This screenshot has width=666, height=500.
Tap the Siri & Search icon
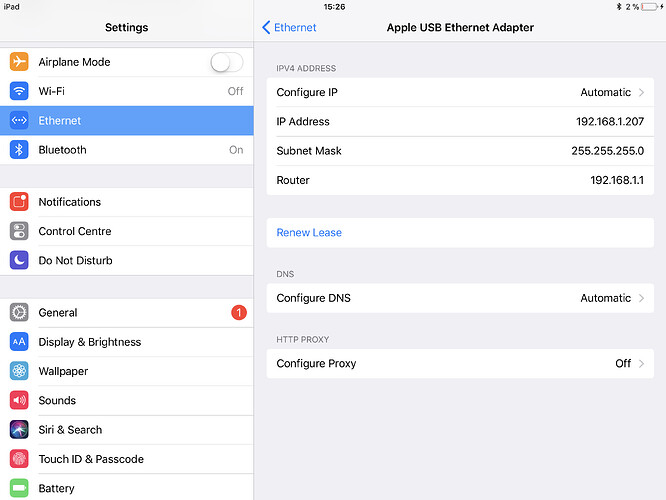tap(19, 430)
